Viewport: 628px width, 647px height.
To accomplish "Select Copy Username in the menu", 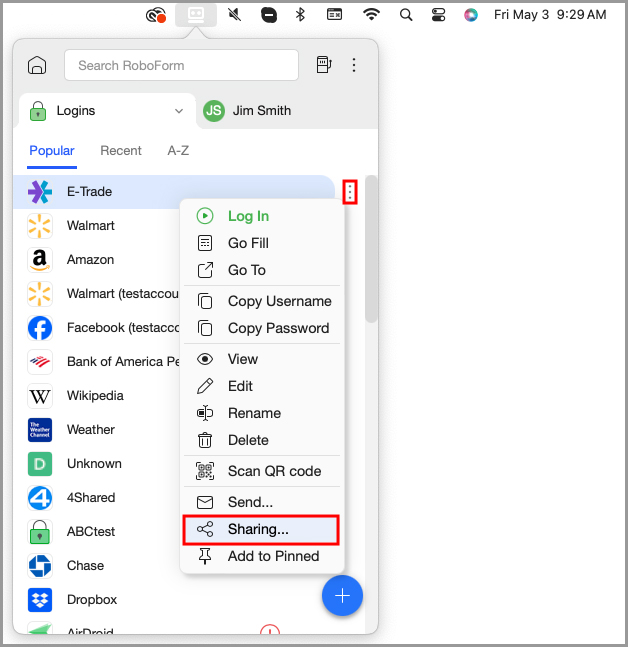I will coord(262,301).
